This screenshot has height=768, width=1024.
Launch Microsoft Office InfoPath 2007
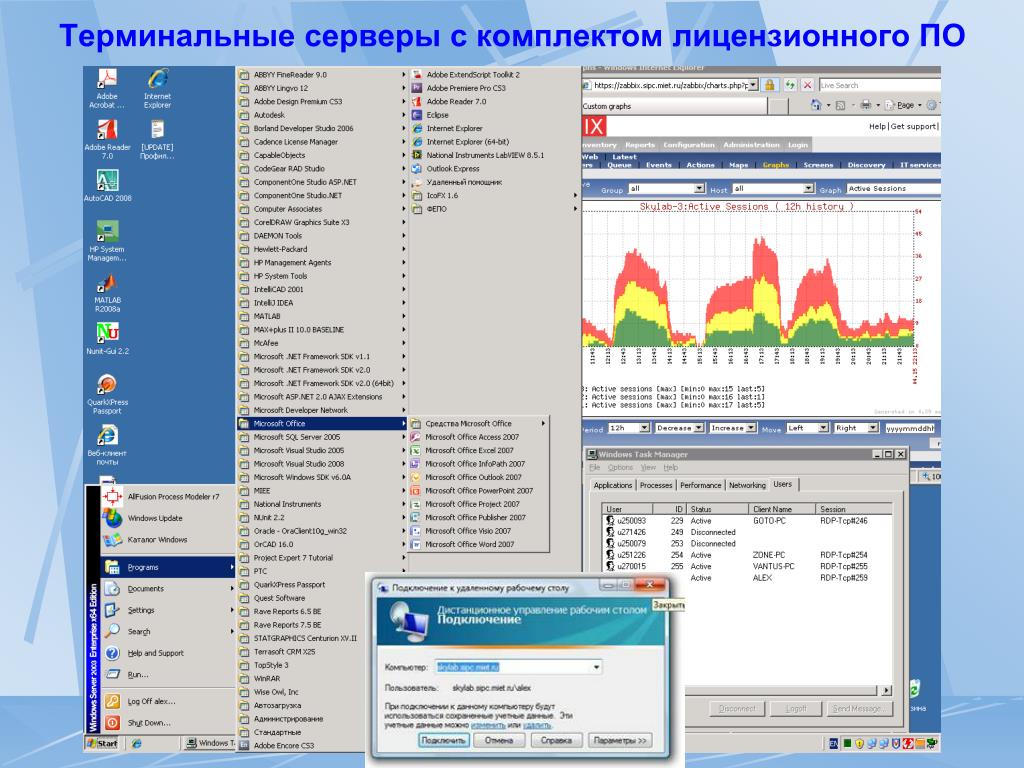(x=479, y=464)
